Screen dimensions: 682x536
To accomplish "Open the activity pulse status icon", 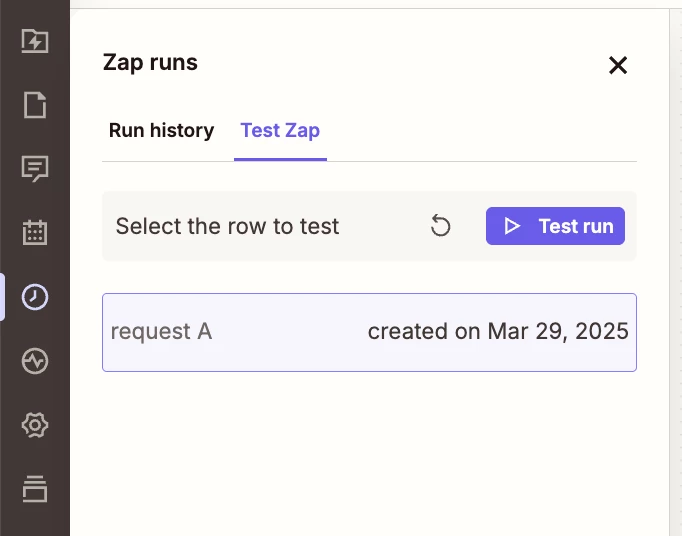I will (35, 361).
